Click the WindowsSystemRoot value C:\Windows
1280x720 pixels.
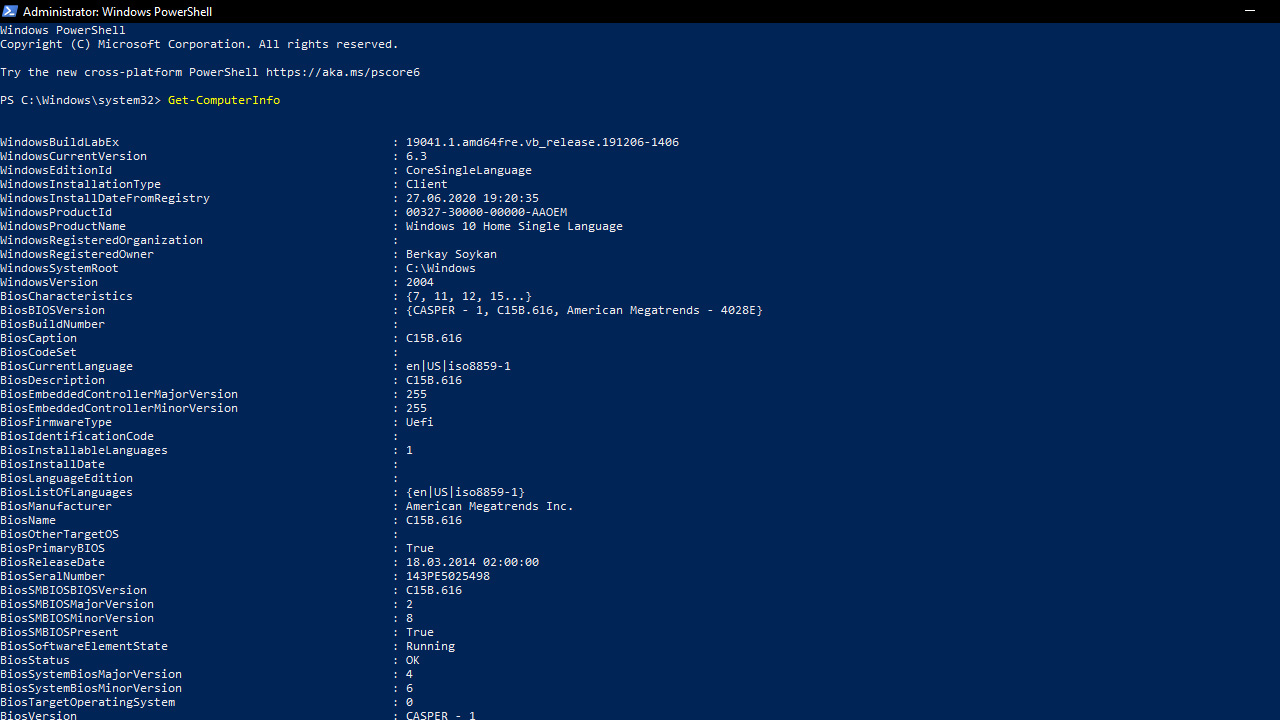coord(441,268)
